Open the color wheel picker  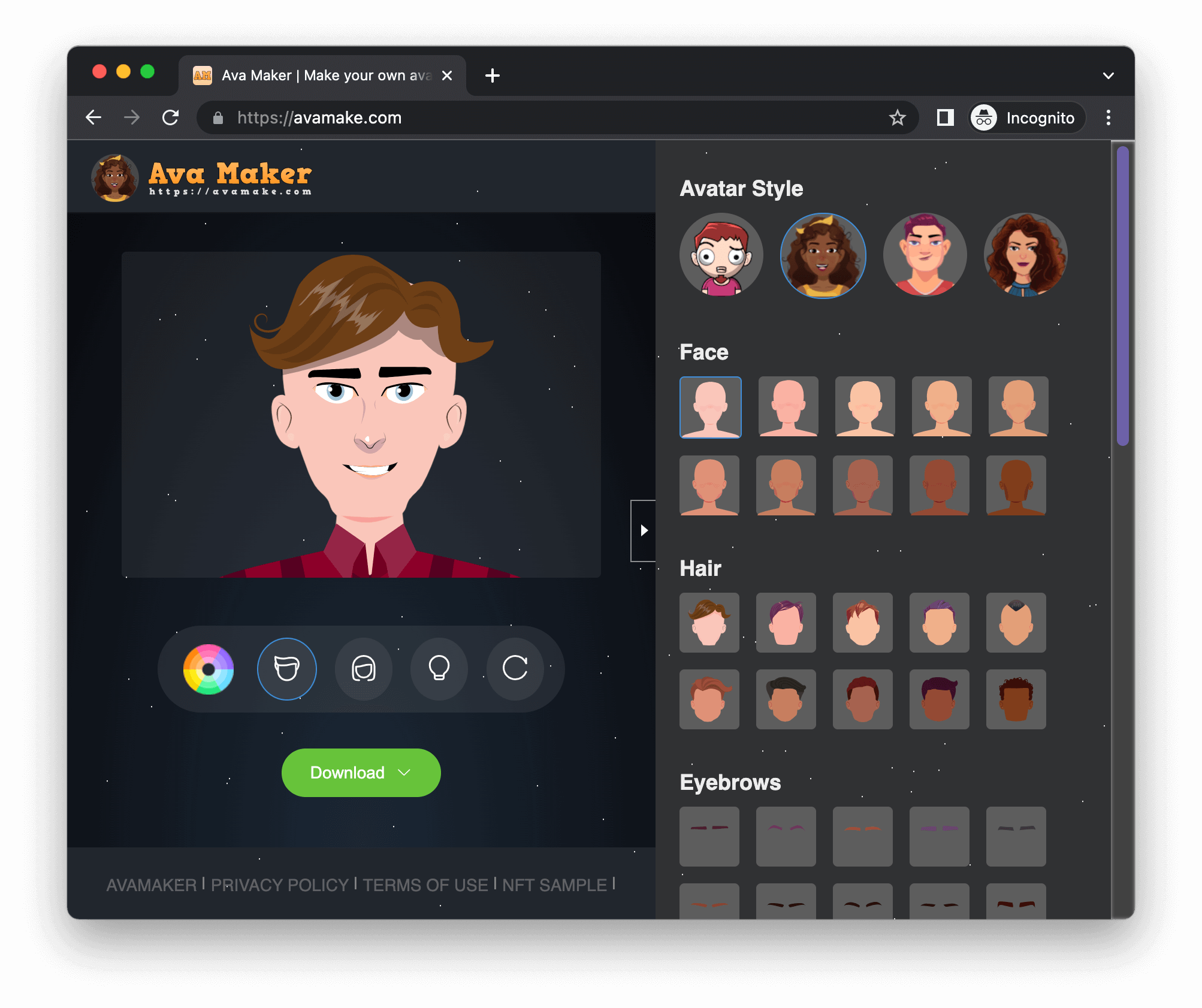click(209, 669)
